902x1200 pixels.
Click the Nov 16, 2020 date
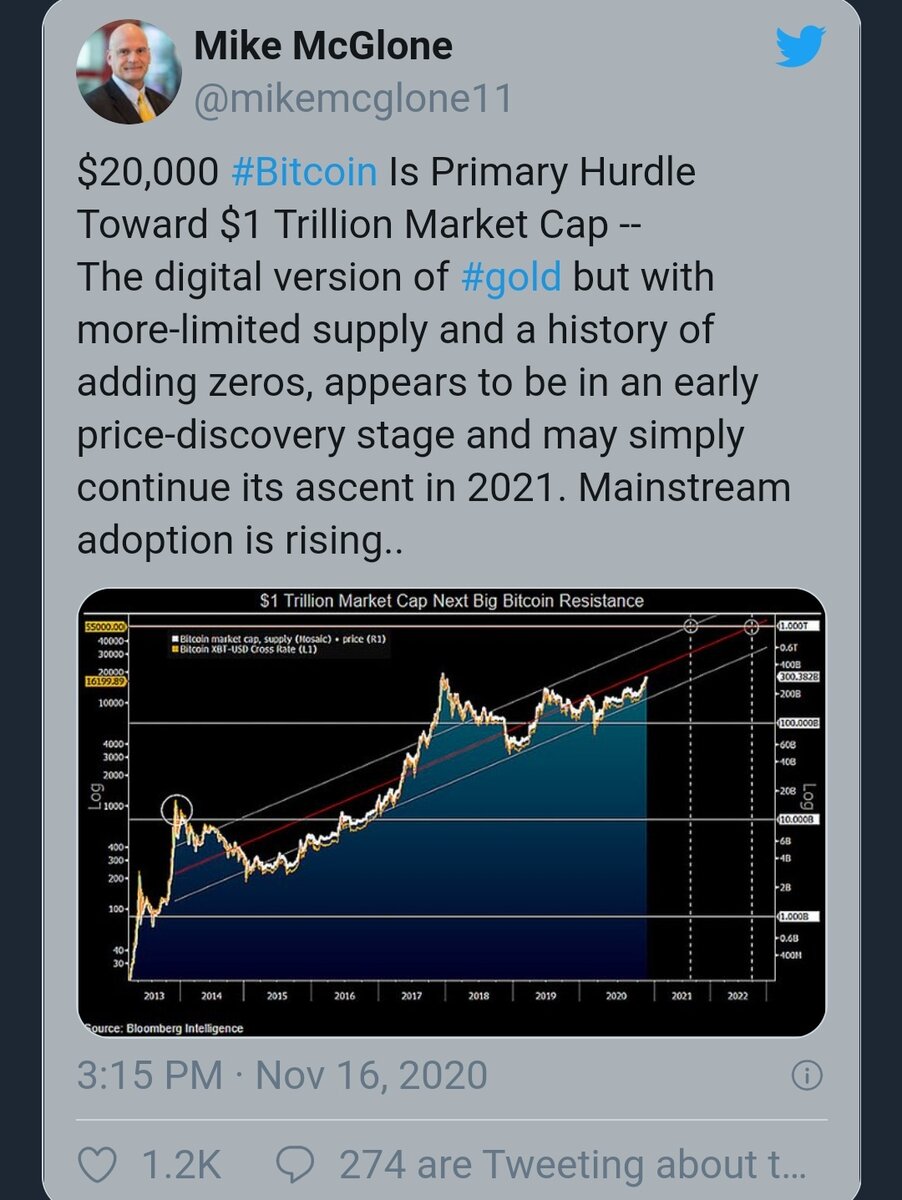[372, 1076]
